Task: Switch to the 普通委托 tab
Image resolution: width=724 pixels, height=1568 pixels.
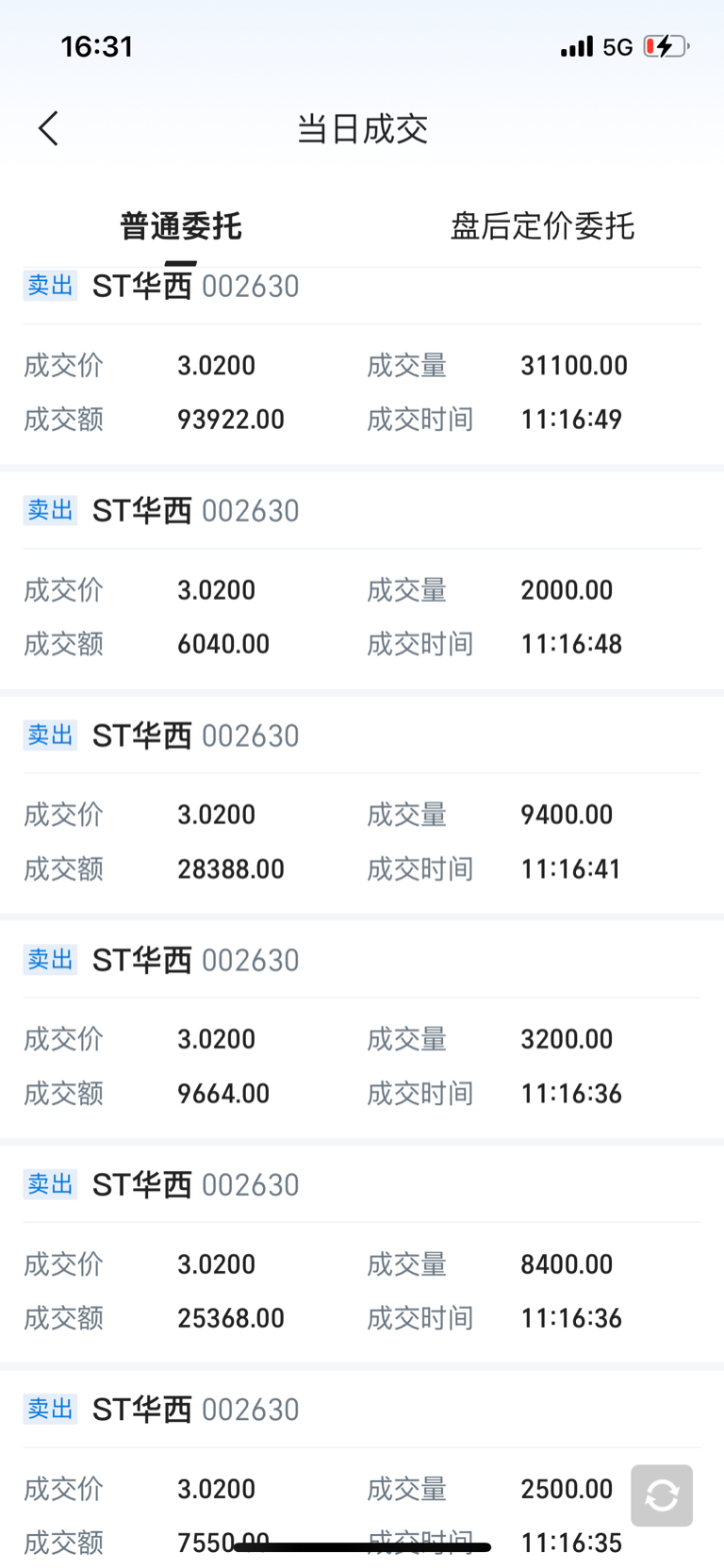Action: point(181,226)
